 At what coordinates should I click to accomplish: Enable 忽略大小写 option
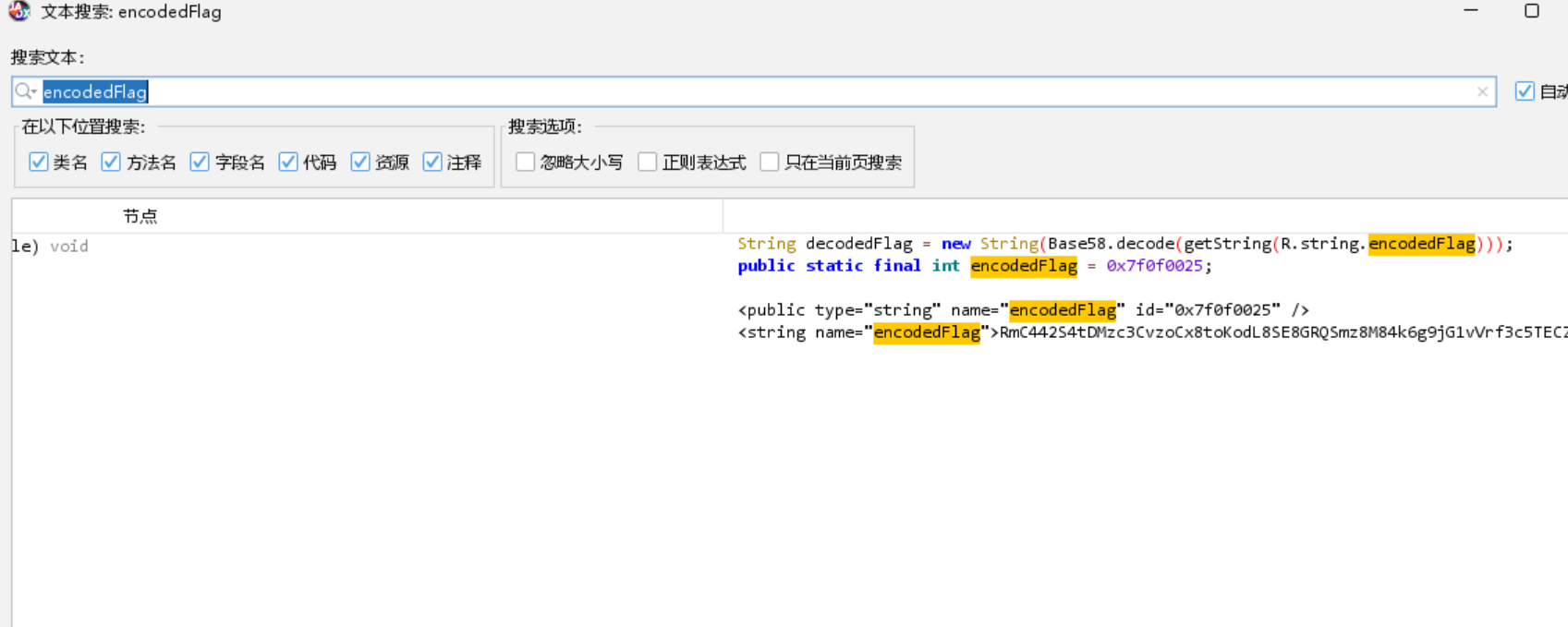point(526,163)
